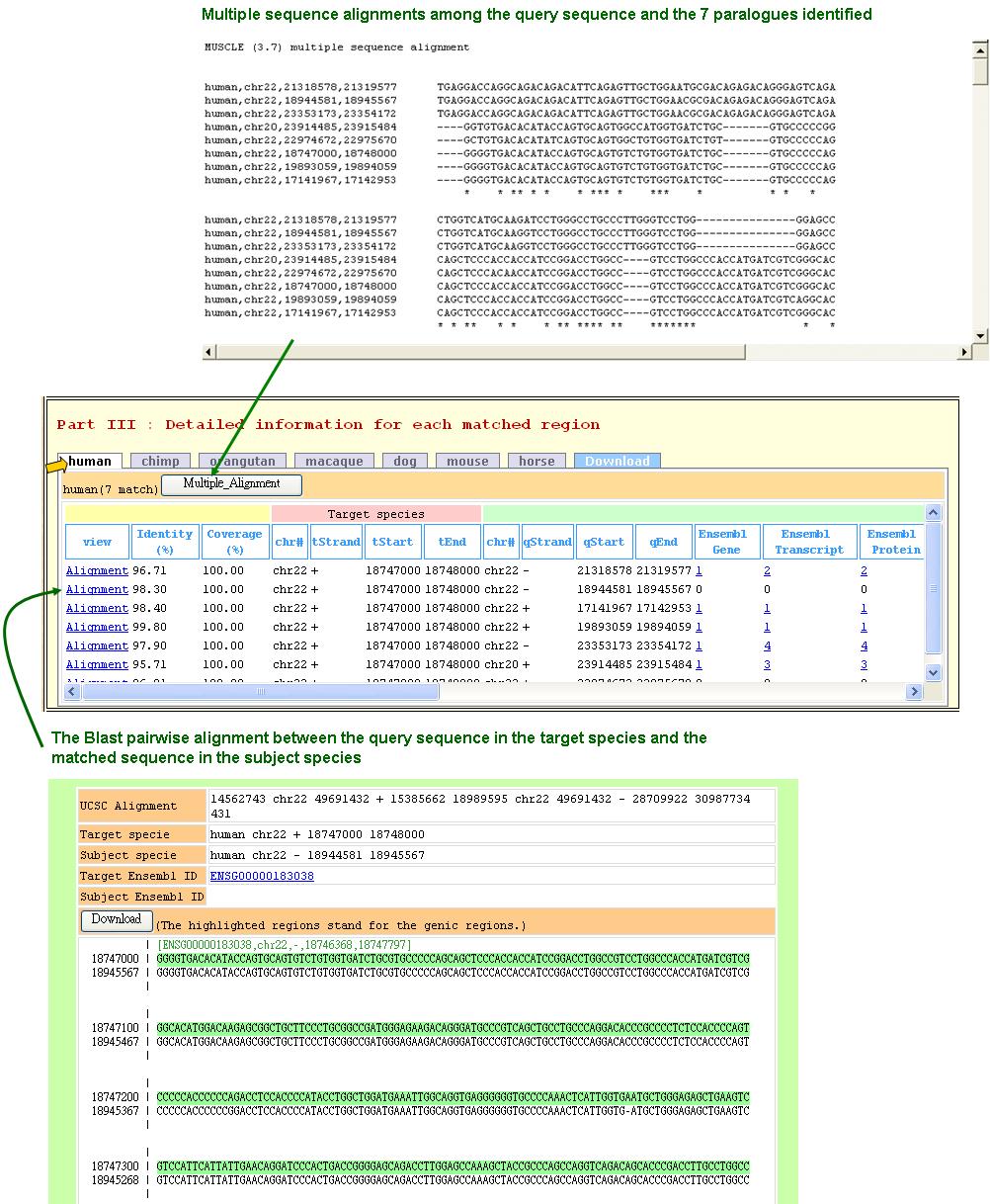This screenshot has height=1204, width=990.
Task: Click vertical scrollbar thumb of matched region table
Action: [x=934, y=588]
